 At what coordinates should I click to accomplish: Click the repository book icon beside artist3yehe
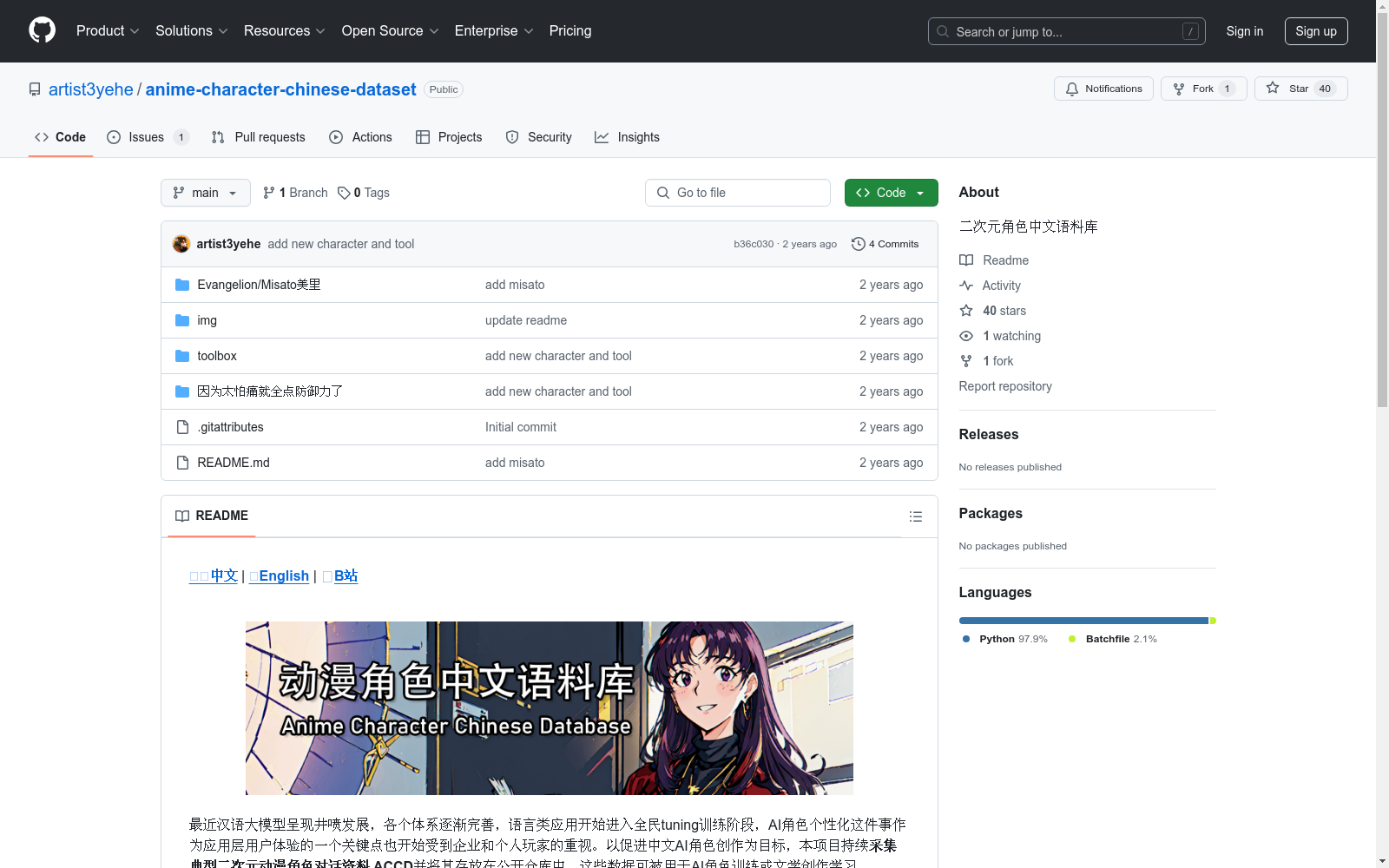tap(35, 89)
